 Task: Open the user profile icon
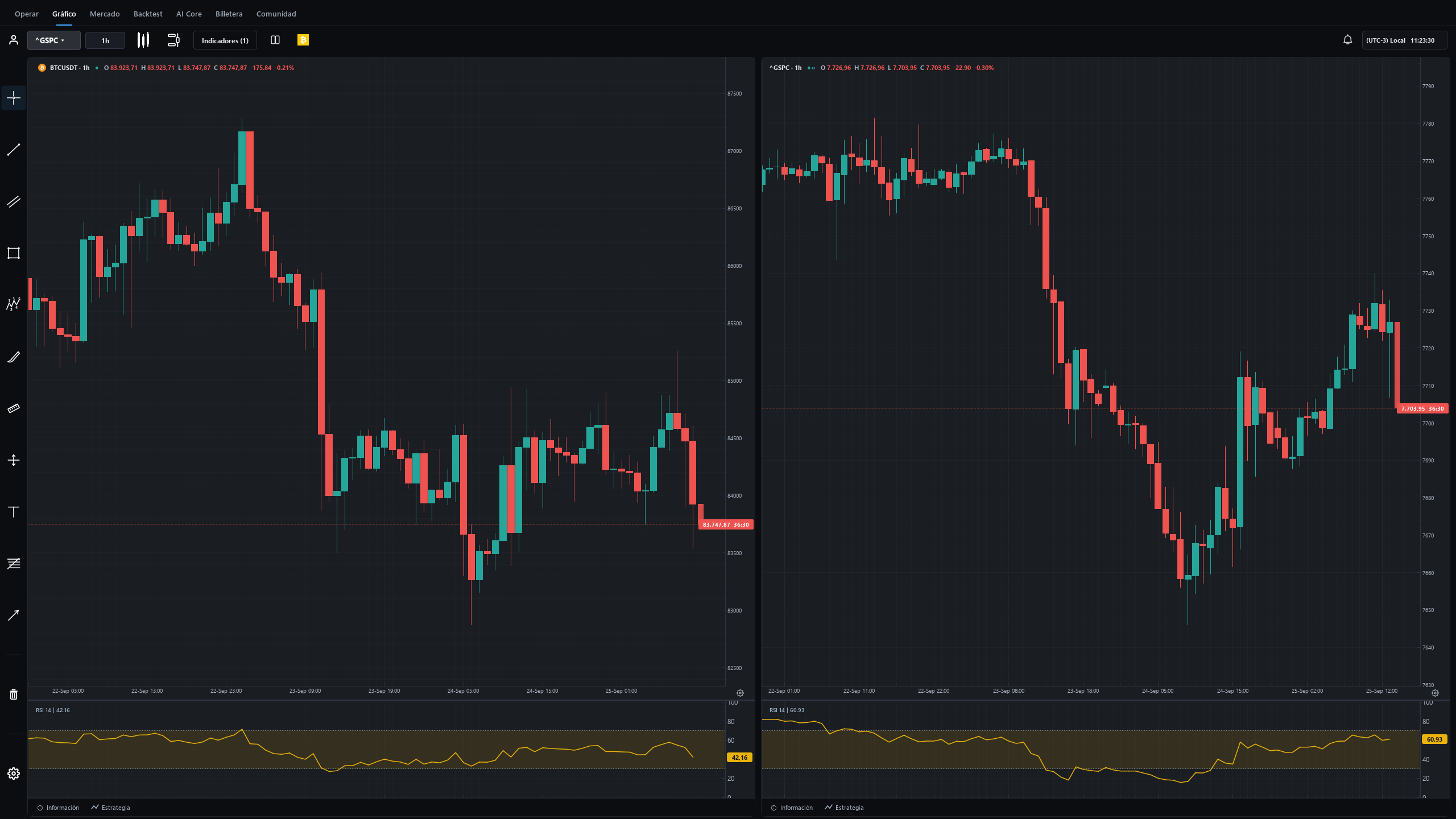(14, 40)
